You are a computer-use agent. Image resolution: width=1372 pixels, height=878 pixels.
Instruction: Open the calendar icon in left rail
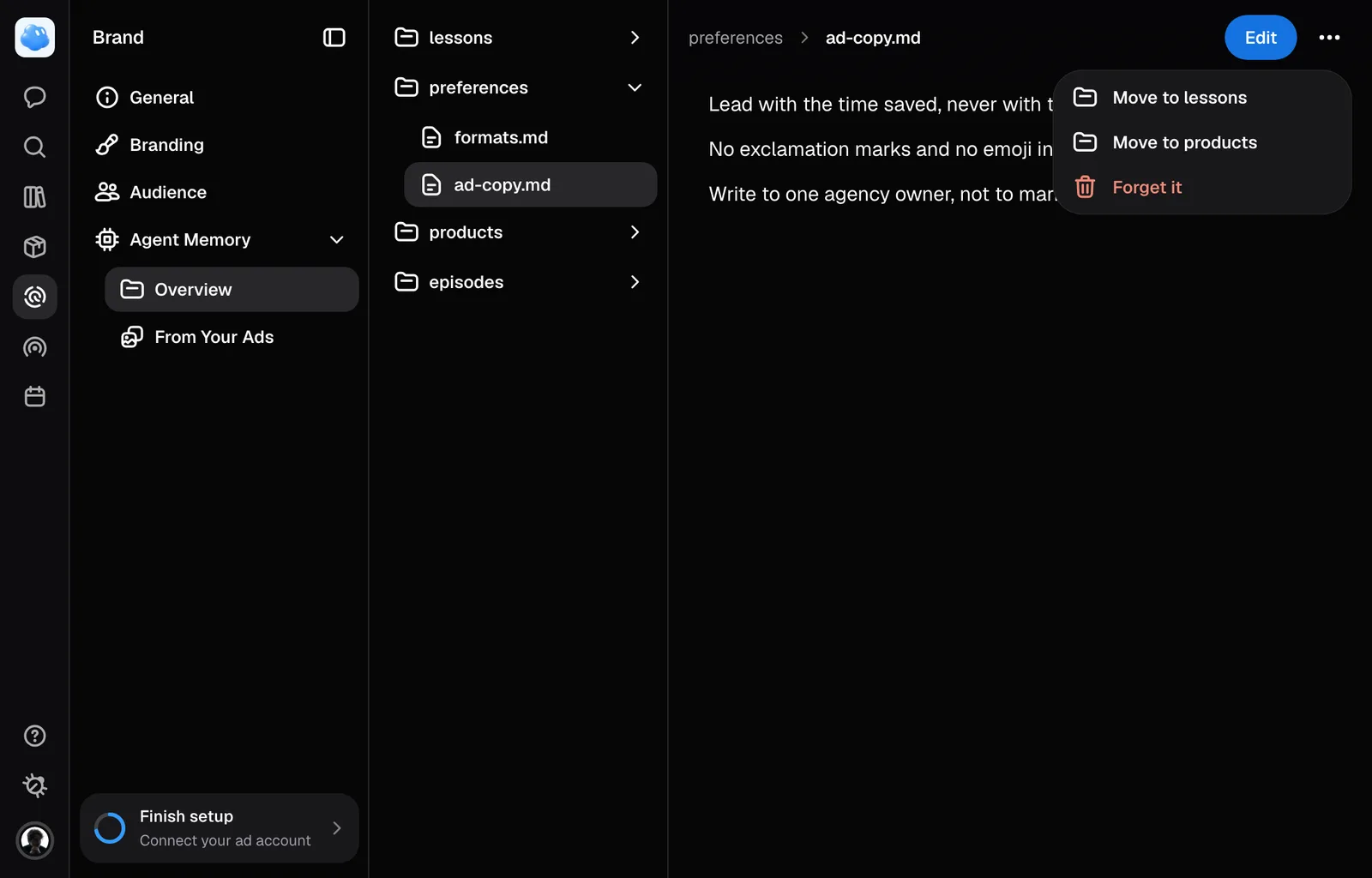[35, 397]
